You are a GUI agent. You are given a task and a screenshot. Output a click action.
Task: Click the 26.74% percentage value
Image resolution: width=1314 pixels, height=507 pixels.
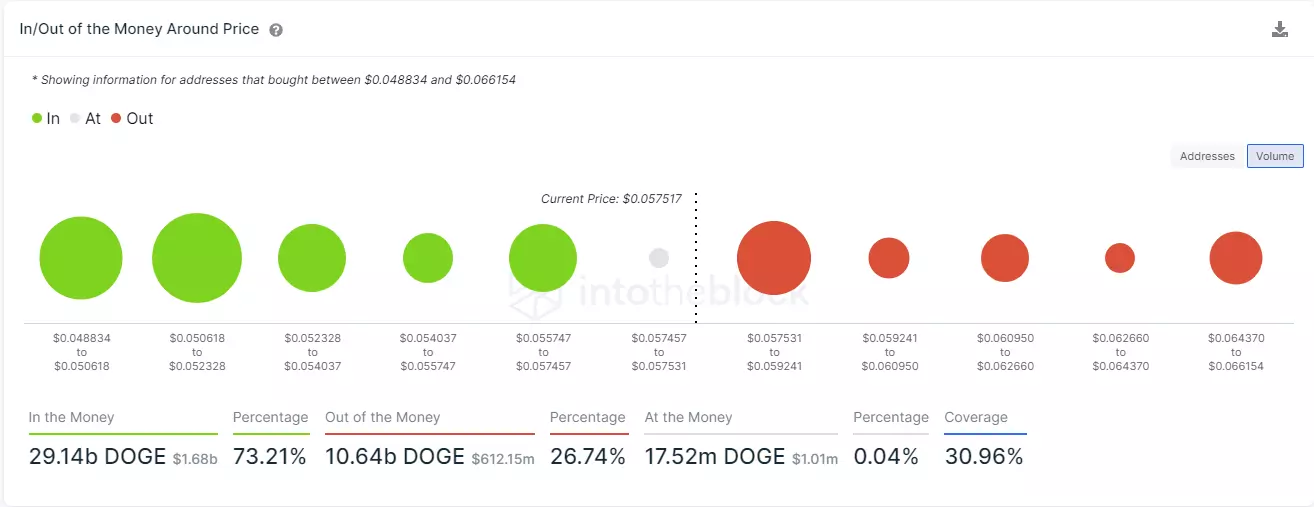588,457
